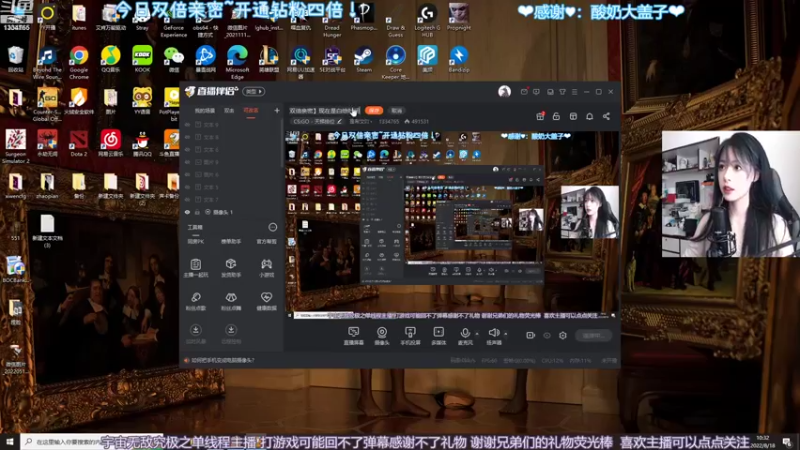Image resolution: width=800 pixels, height=450 pixels.
Task: Add the screen capture source (直播屏幕)
Action: [353, 336]
